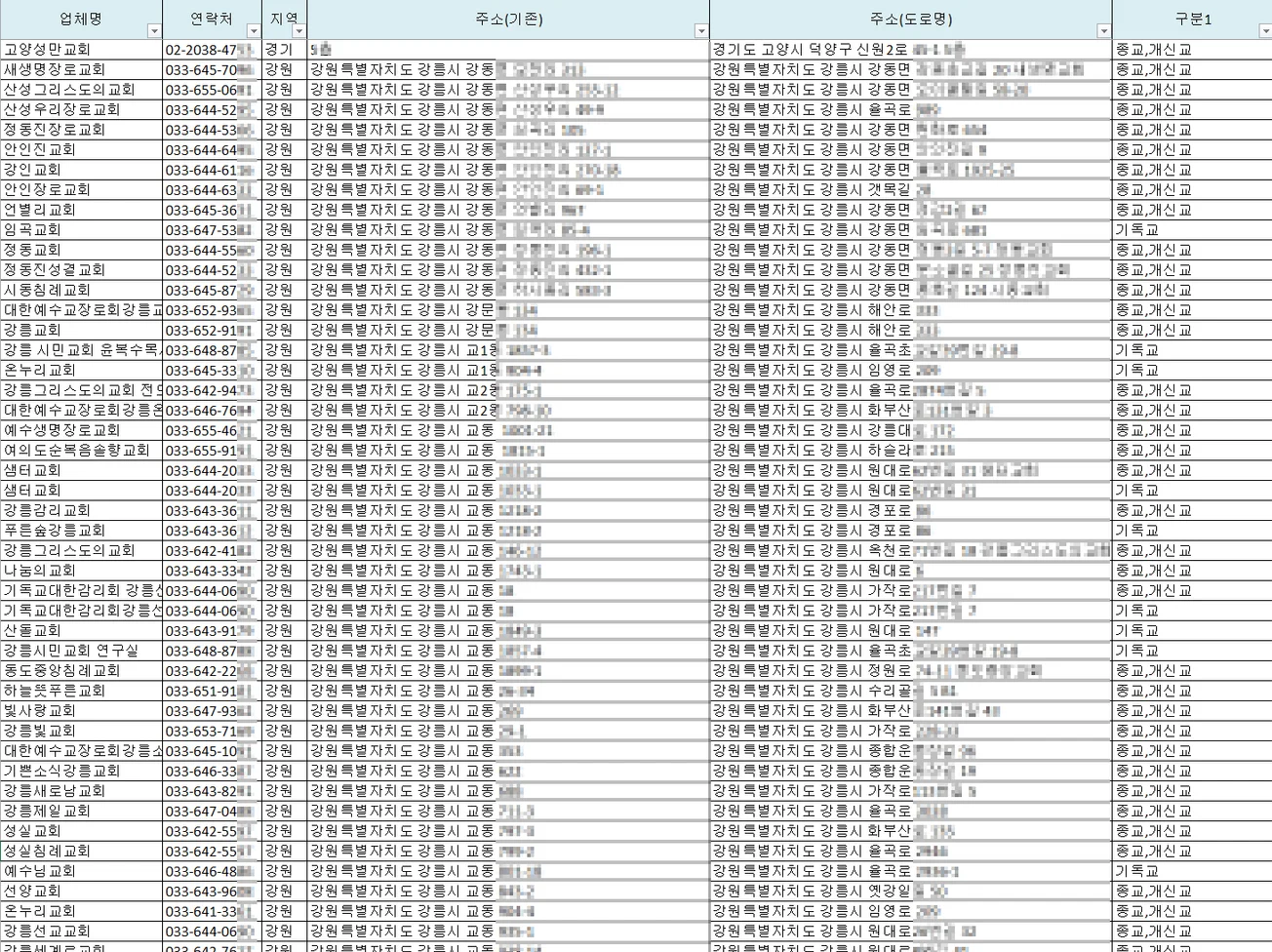Image resolution: width=1272 pixels, height=952 pixels.
Task: Select the 동도중앙침례교회 cell
Action: tap(81, 670)
